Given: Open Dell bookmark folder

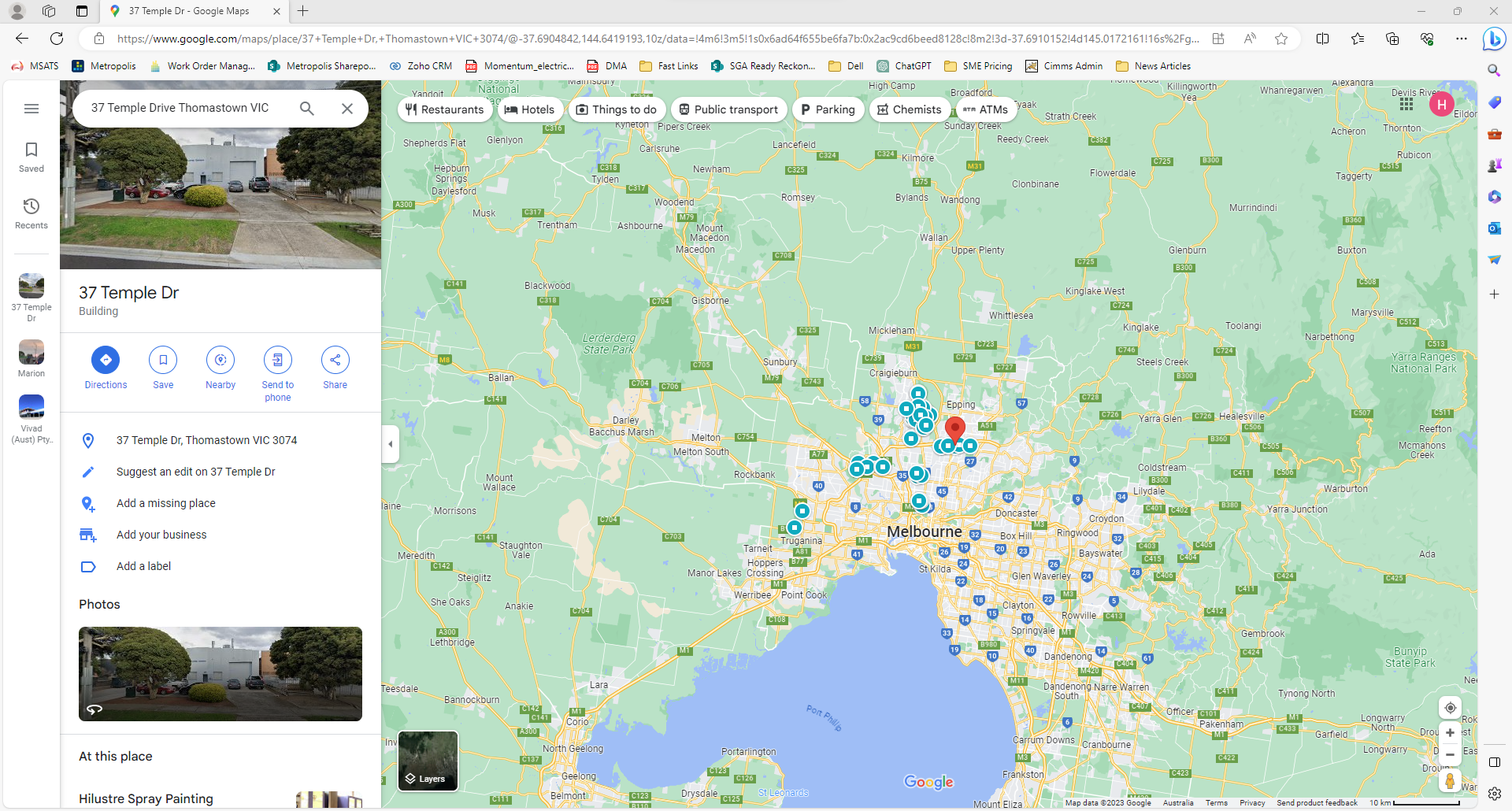Looking at the screenshot, I should point(847,66).
